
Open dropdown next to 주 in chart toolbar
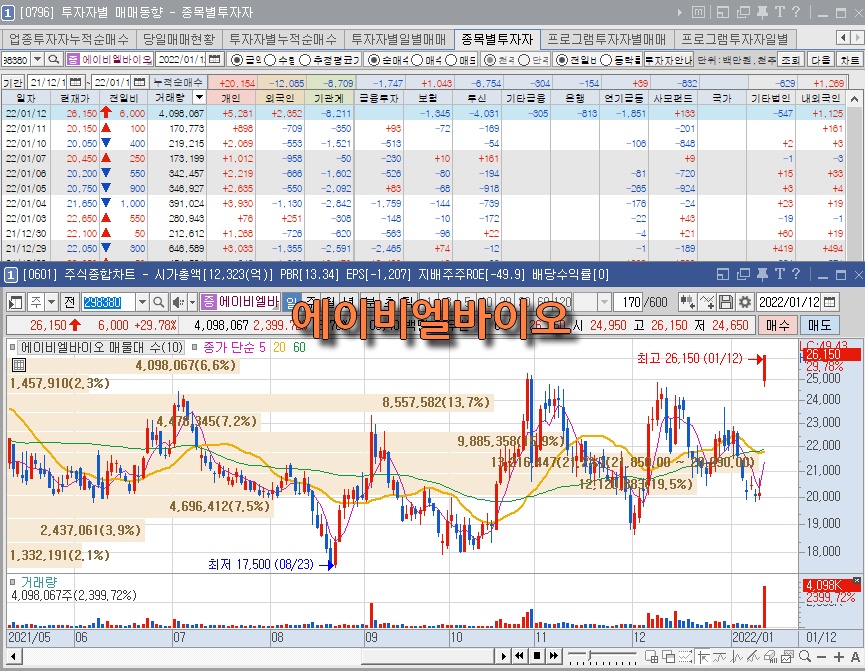pyautogui.click(x=51, y=302)
